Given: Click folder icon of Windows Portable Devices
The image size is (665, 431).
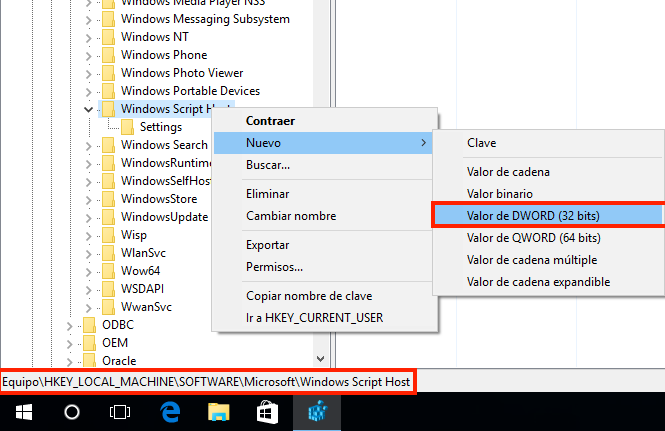Looking at the screenshot, I should coord(108,91).
